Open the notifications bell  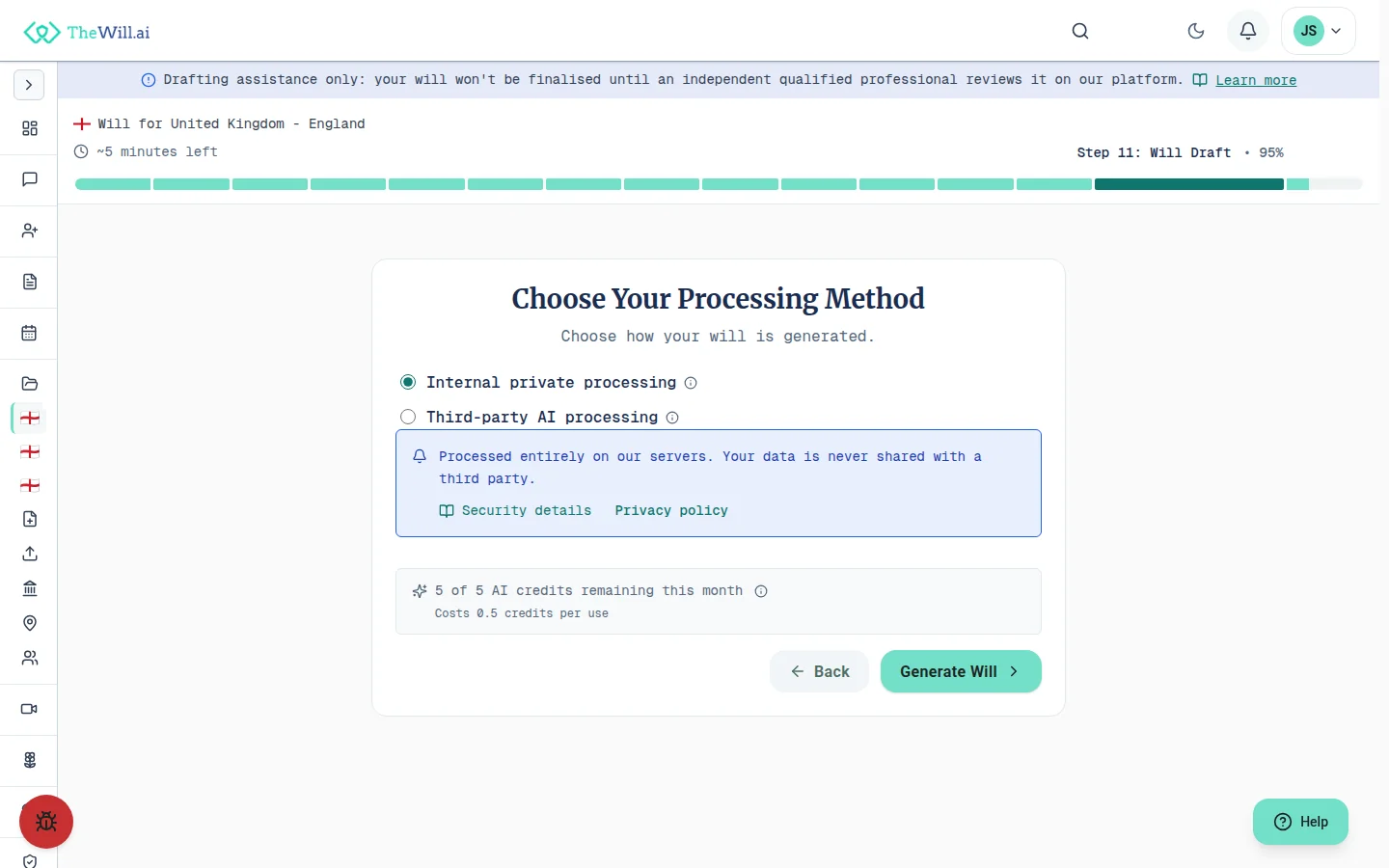[1248, 31]
